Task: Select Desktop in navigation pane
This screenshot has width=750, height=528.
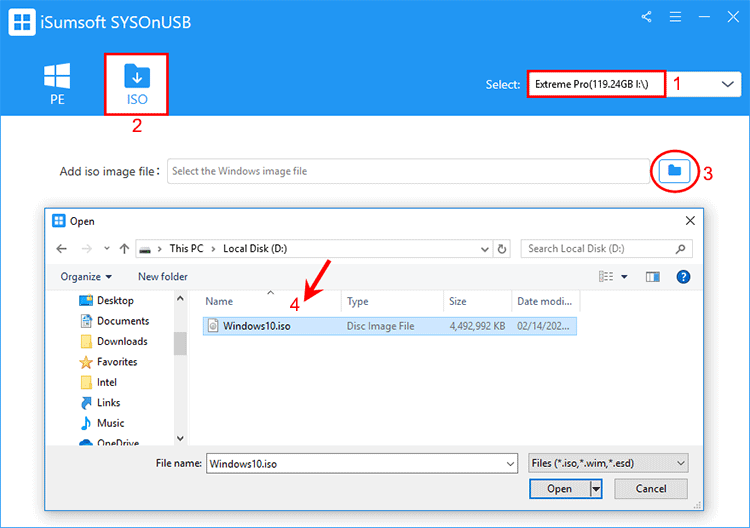Action: tap(107, 300)
